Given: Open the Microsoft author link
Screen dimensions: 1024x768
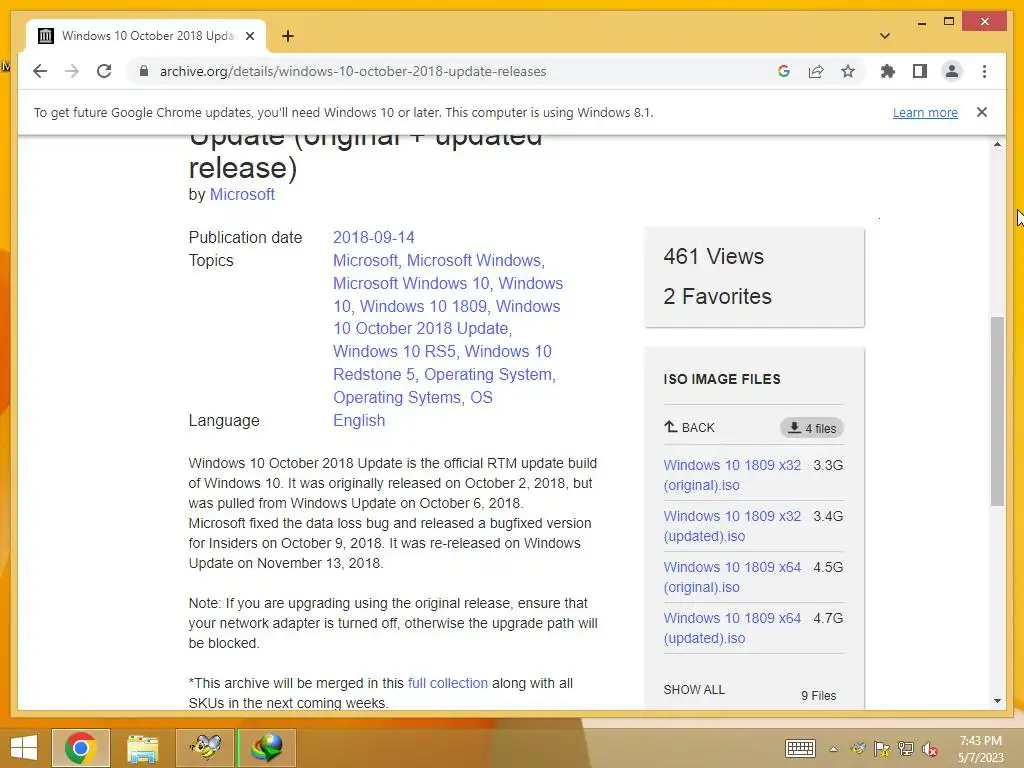Looking at the screenshot, I should pyautogui.click(x=242, y=195).
